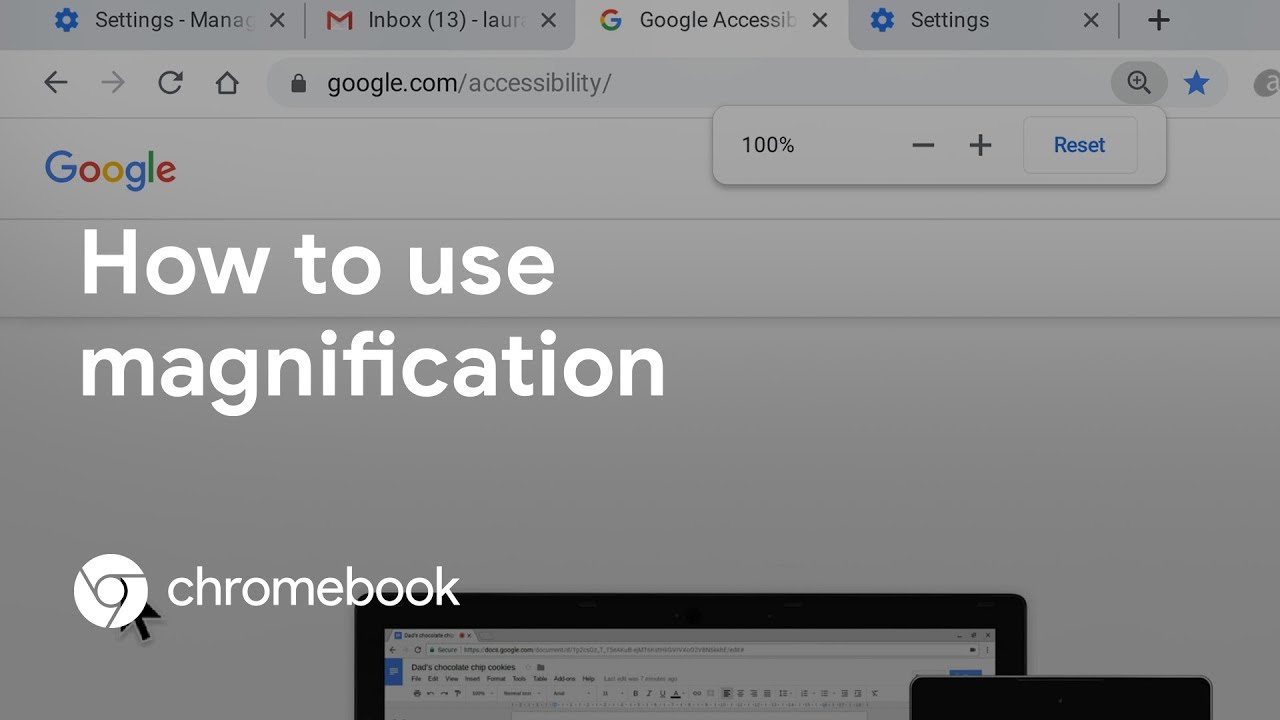Close the Settings - Manage tab
The image size is (1280, 720).
pos(277,20)
